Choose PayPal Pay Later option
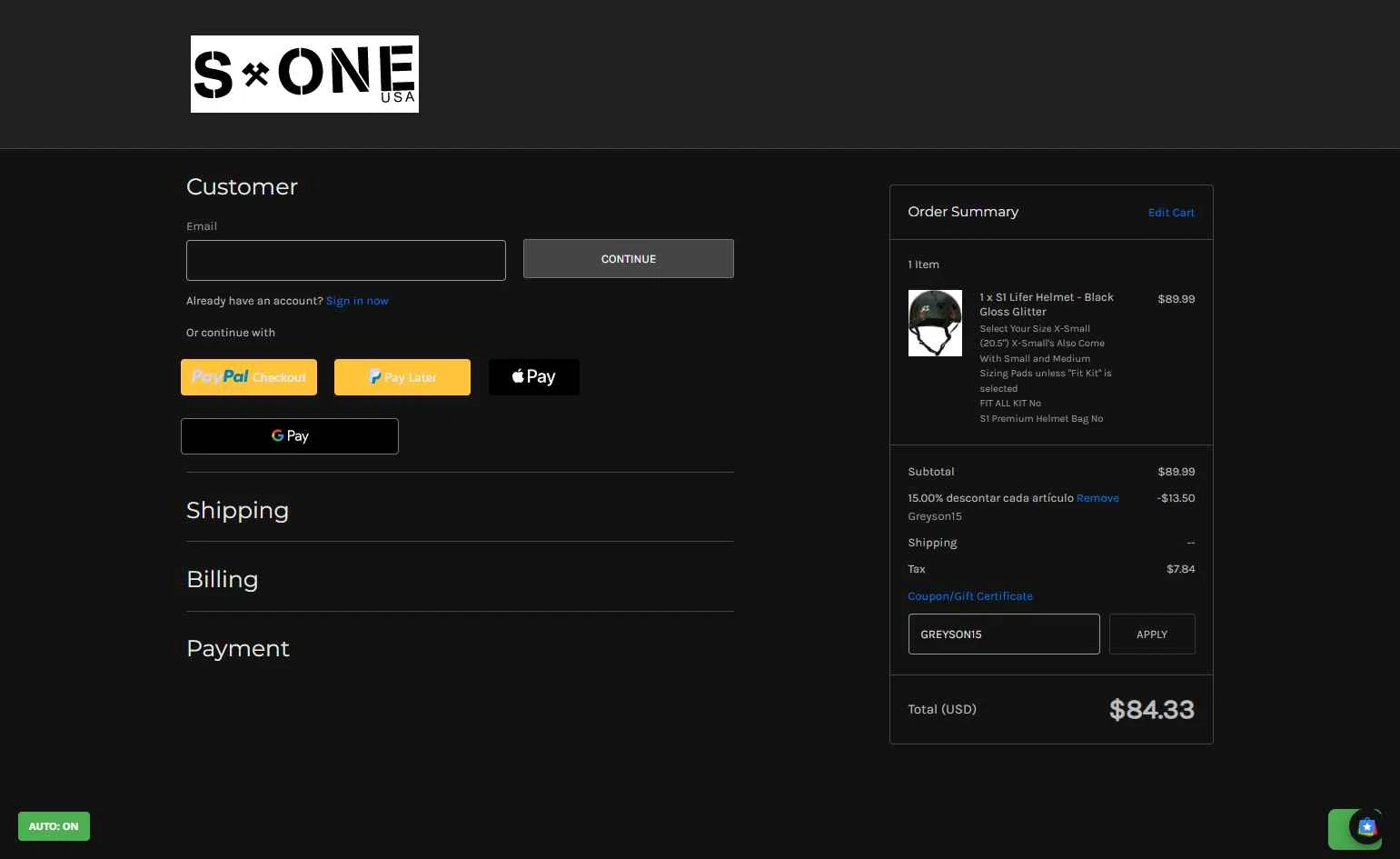The width and height of the screenshot is (1400, 859). pyautogui.click(x=402, y=377)
